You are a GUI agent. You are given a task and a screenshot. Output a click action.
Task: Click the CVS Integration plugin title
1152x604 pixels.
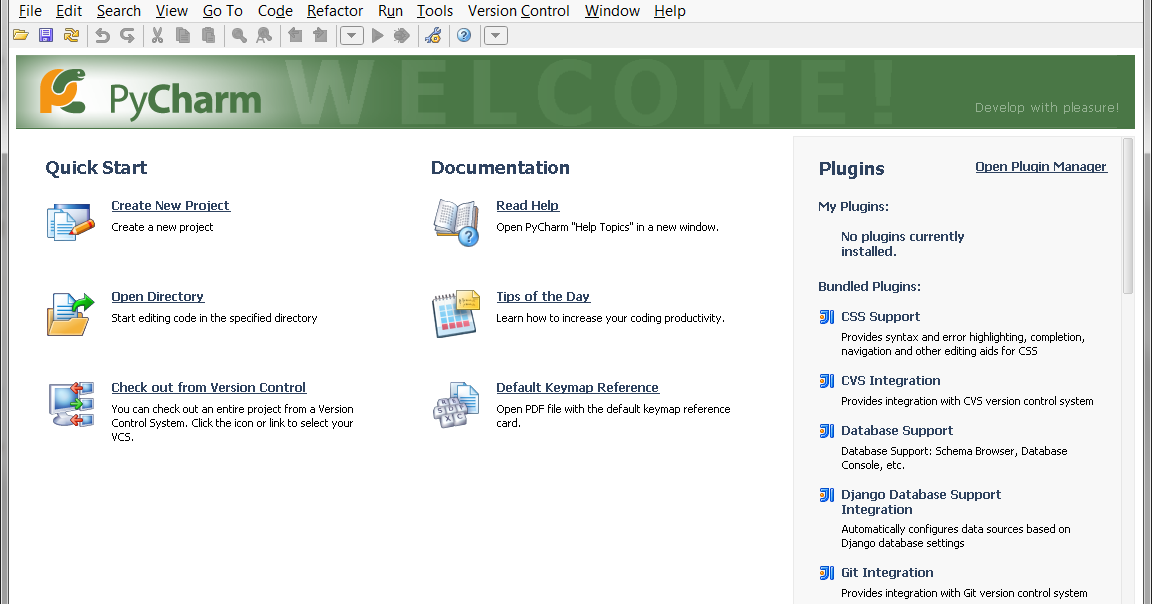point(890,381)
